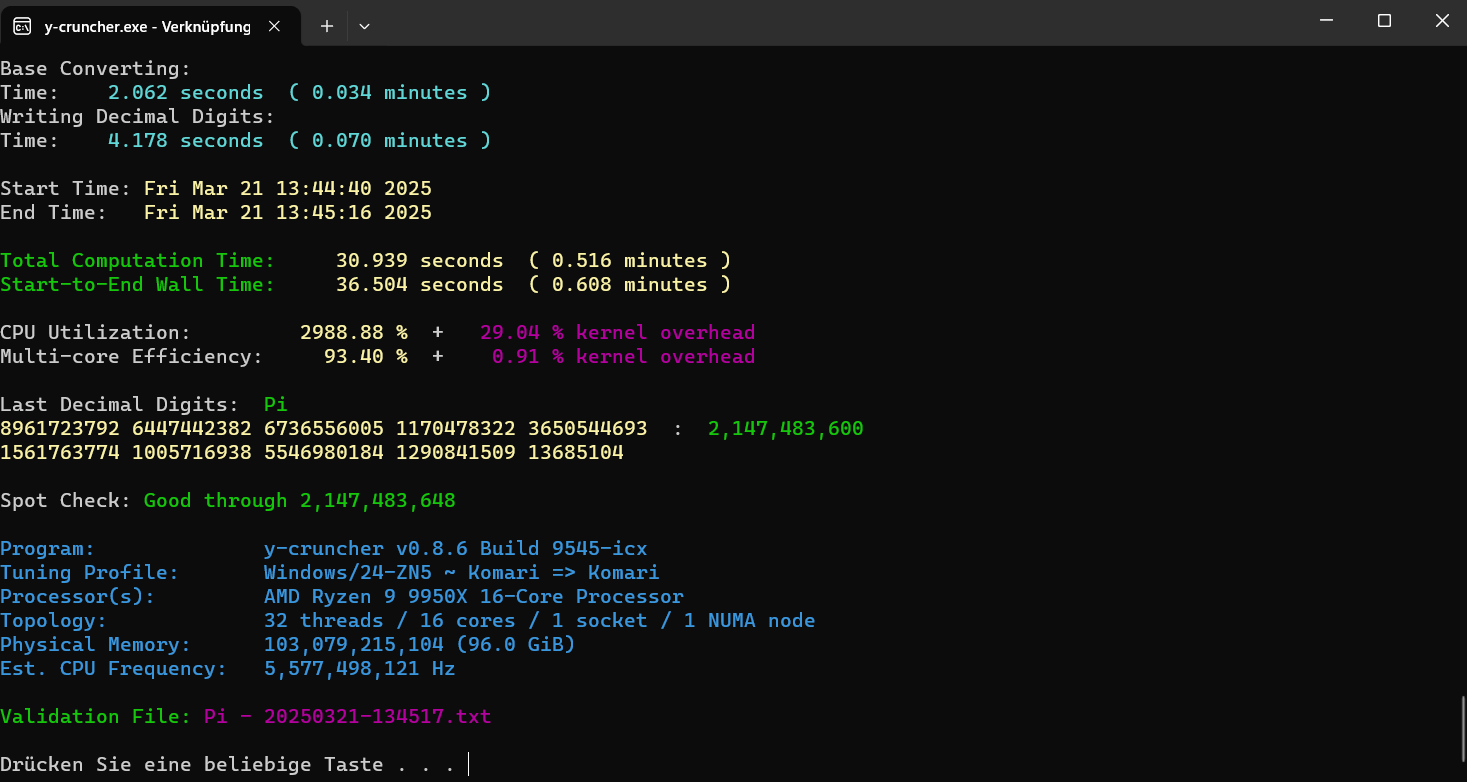The height and width of the screenshot is (782, 1467).
Task: Click the AMD Ryzen 9 9950X processor line
Action: [473, 597]
